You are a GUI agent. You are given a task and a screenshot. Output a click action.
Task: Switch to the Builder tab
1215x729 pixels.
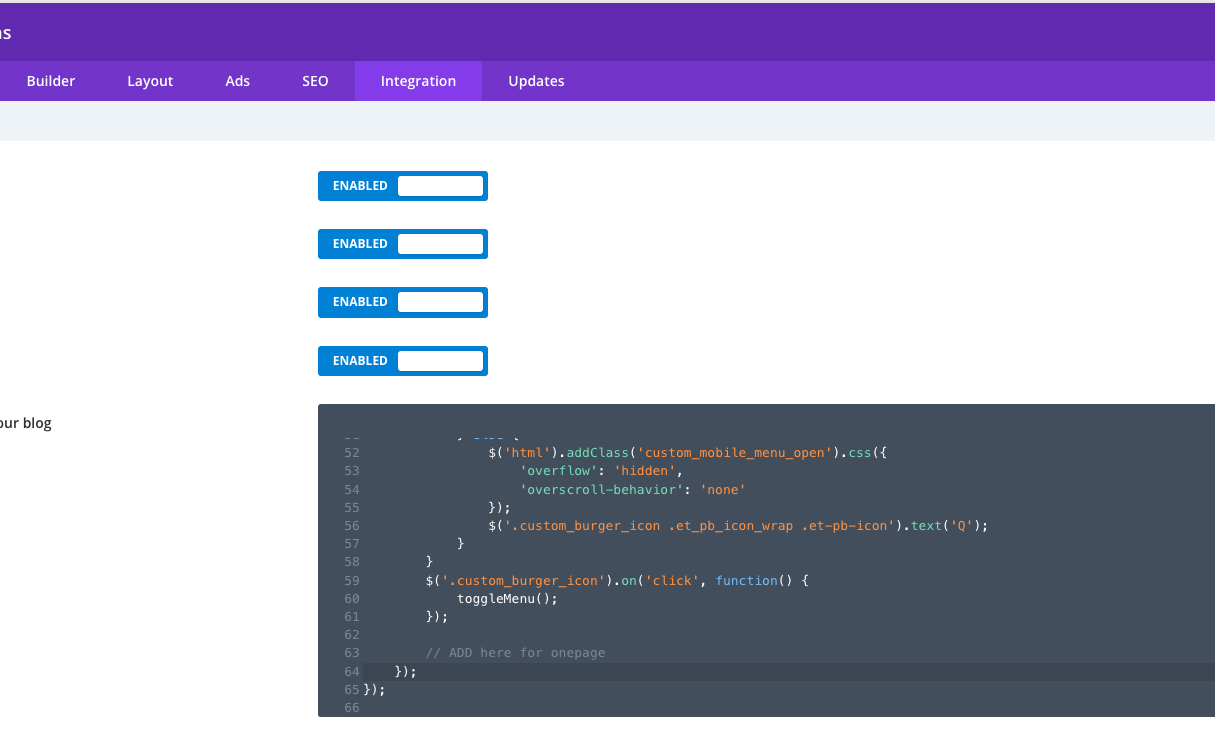(x=50, y=81)
